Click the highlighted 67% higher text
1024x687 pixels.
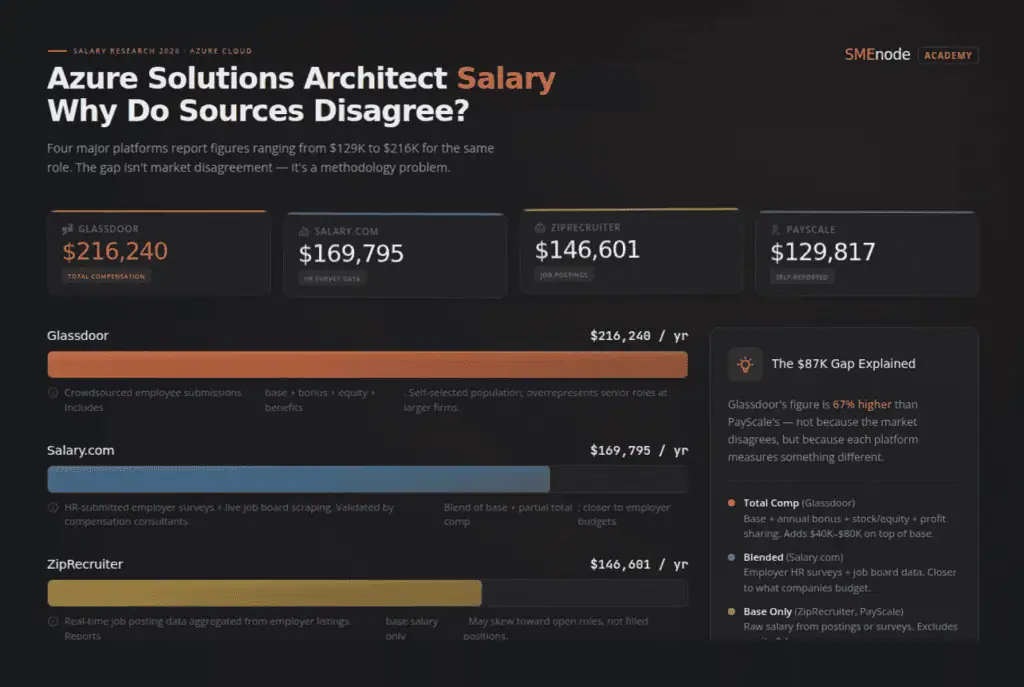[x=860, y=404]
